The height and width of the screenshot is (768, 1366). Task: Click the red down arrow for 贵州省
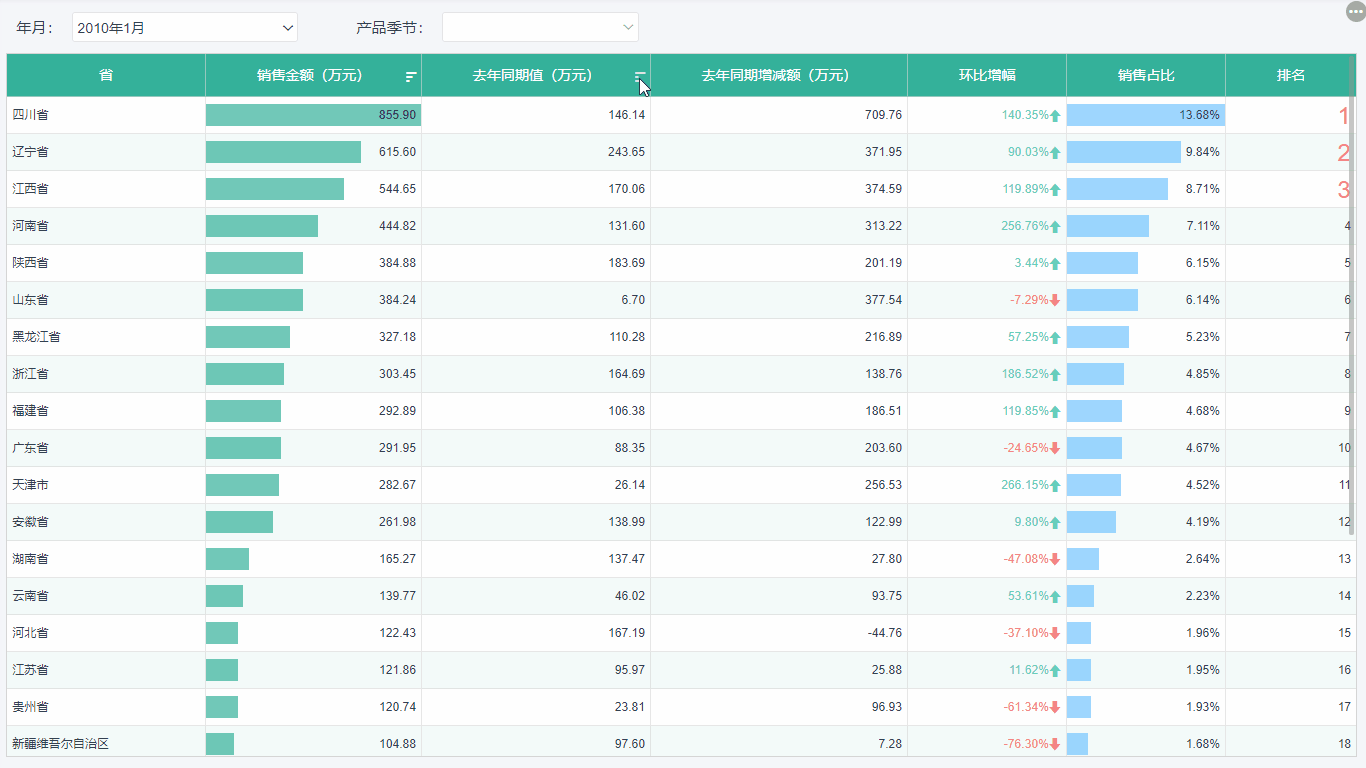(1055, 707)
